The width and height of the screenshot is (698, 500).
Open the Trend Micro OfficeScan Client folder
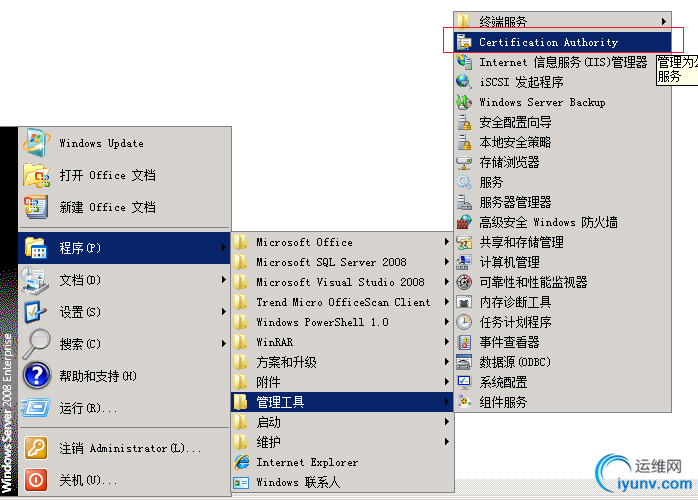(342, 302)
